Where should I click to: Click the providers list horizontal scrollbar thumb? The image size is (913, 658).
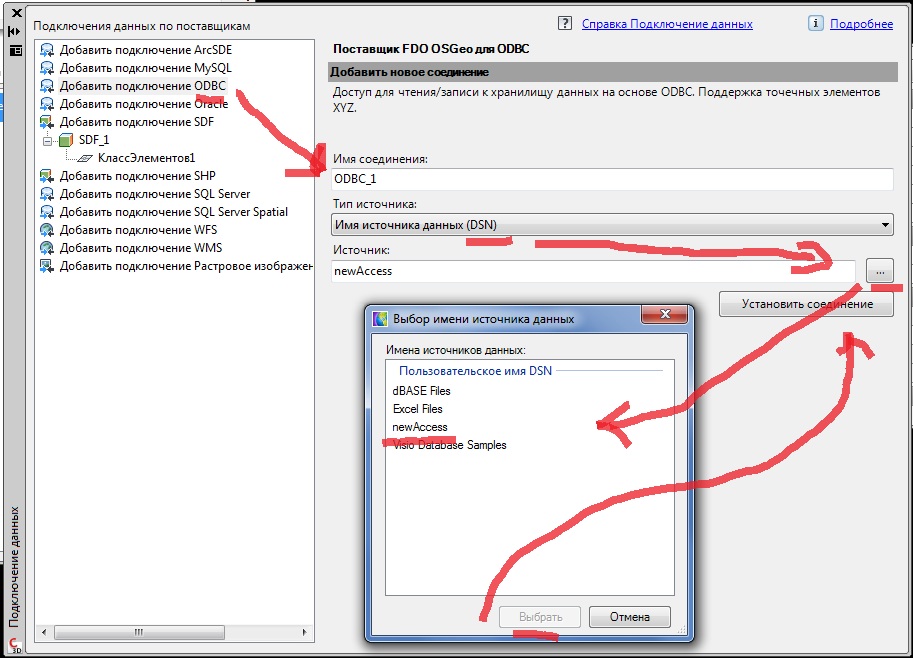point(139,632)
